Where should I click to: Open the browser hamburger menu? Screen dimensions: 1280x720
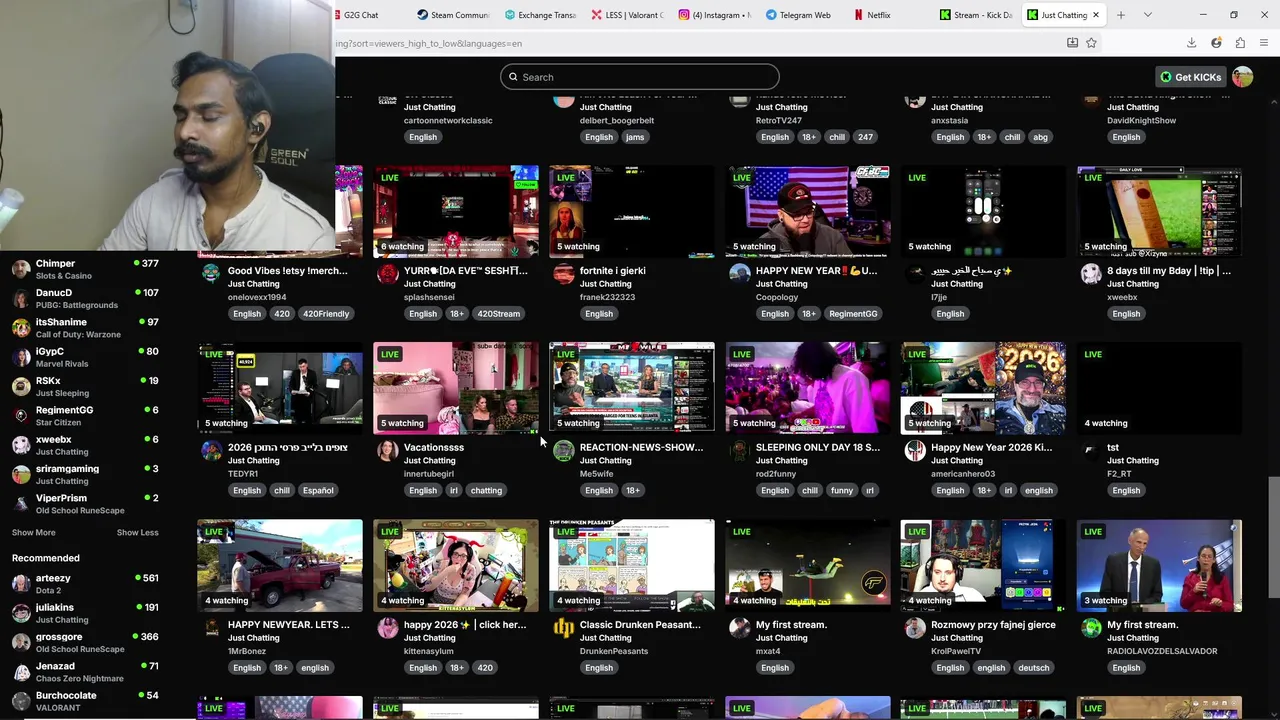tap(1265, 43)
